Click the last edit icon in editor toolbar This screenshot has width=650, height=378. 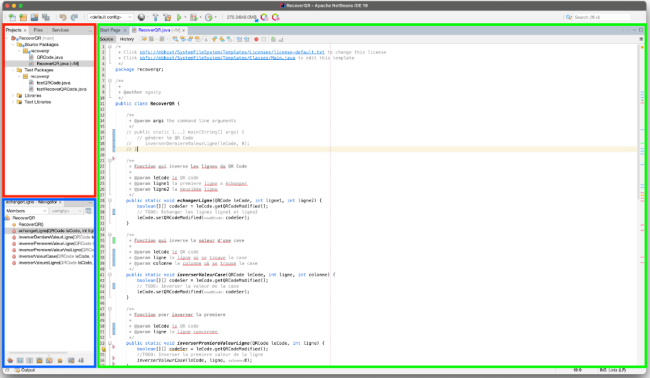coord(143,39)
